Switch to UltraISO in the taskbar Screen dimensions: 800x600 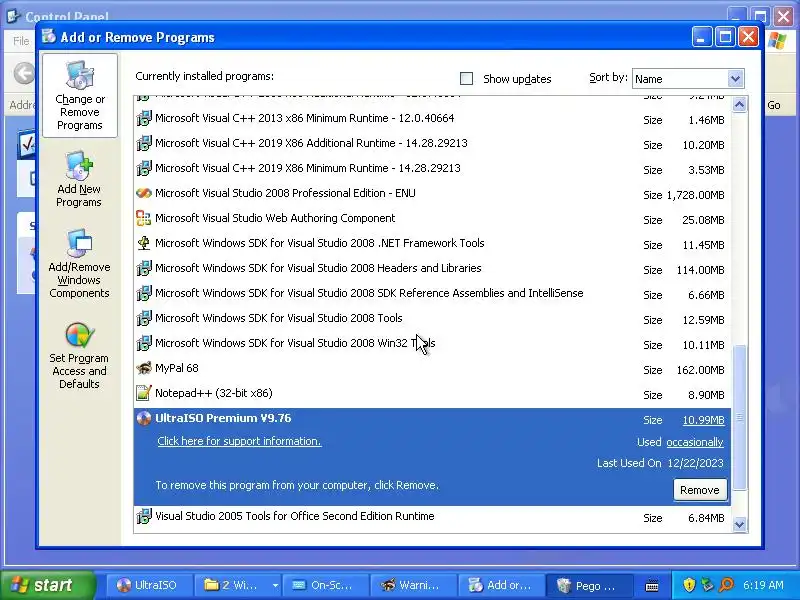(x=149, y=585)
